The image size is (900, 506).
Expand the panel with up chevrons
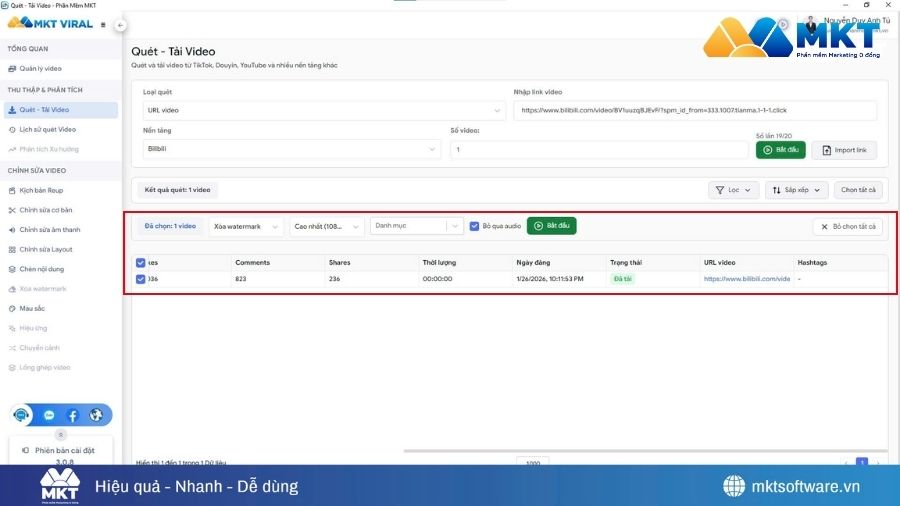click(61, 435)
